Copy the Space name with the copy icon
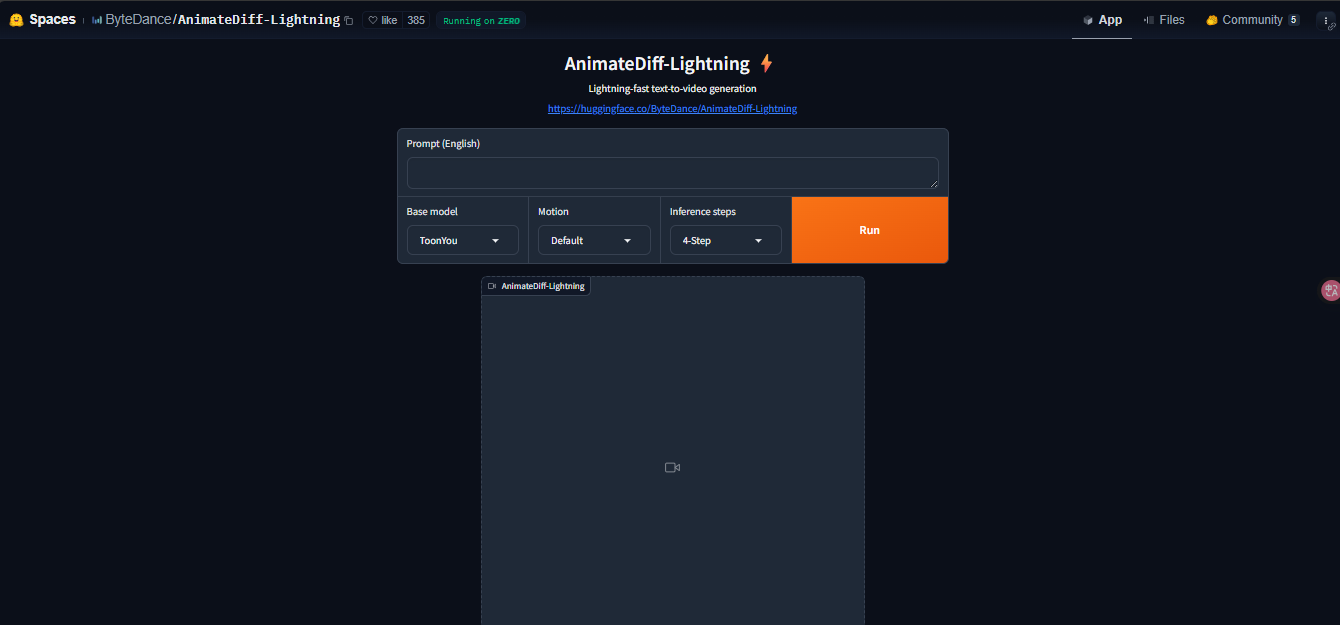The image size is (1340, 625). [x=349, y=21]
